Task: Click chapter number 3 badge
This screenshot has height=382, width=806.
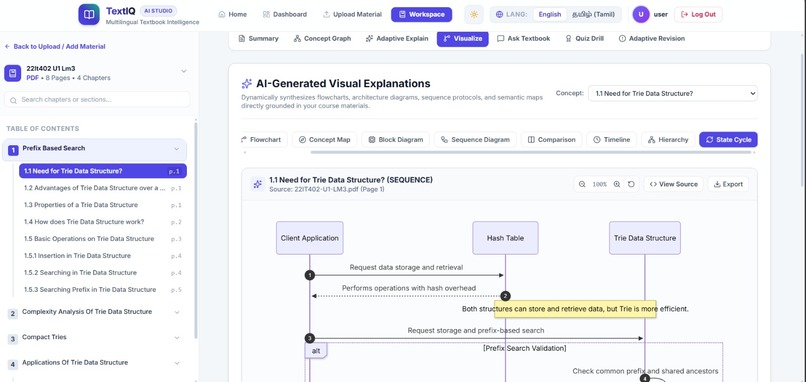Action: point(13,339)
